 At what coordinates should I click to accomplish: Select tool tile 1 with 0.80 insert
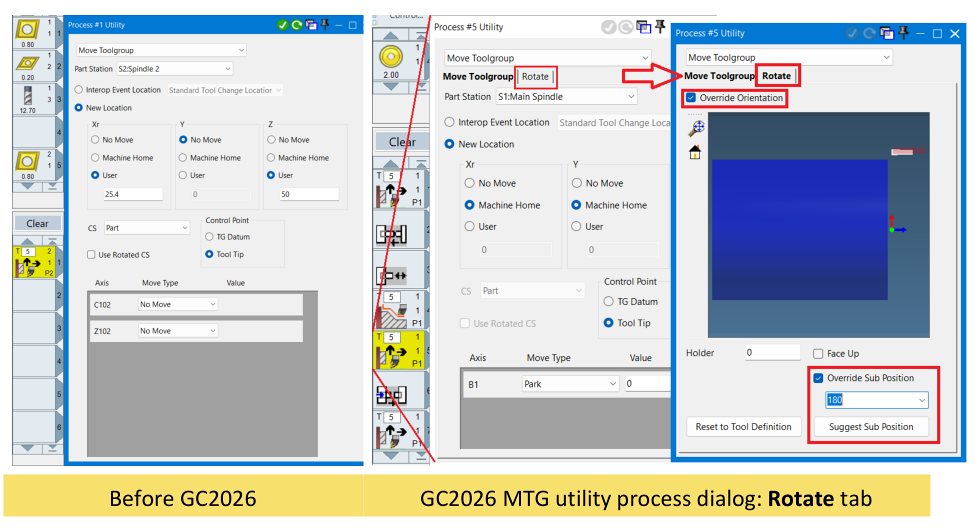(35, 34)
